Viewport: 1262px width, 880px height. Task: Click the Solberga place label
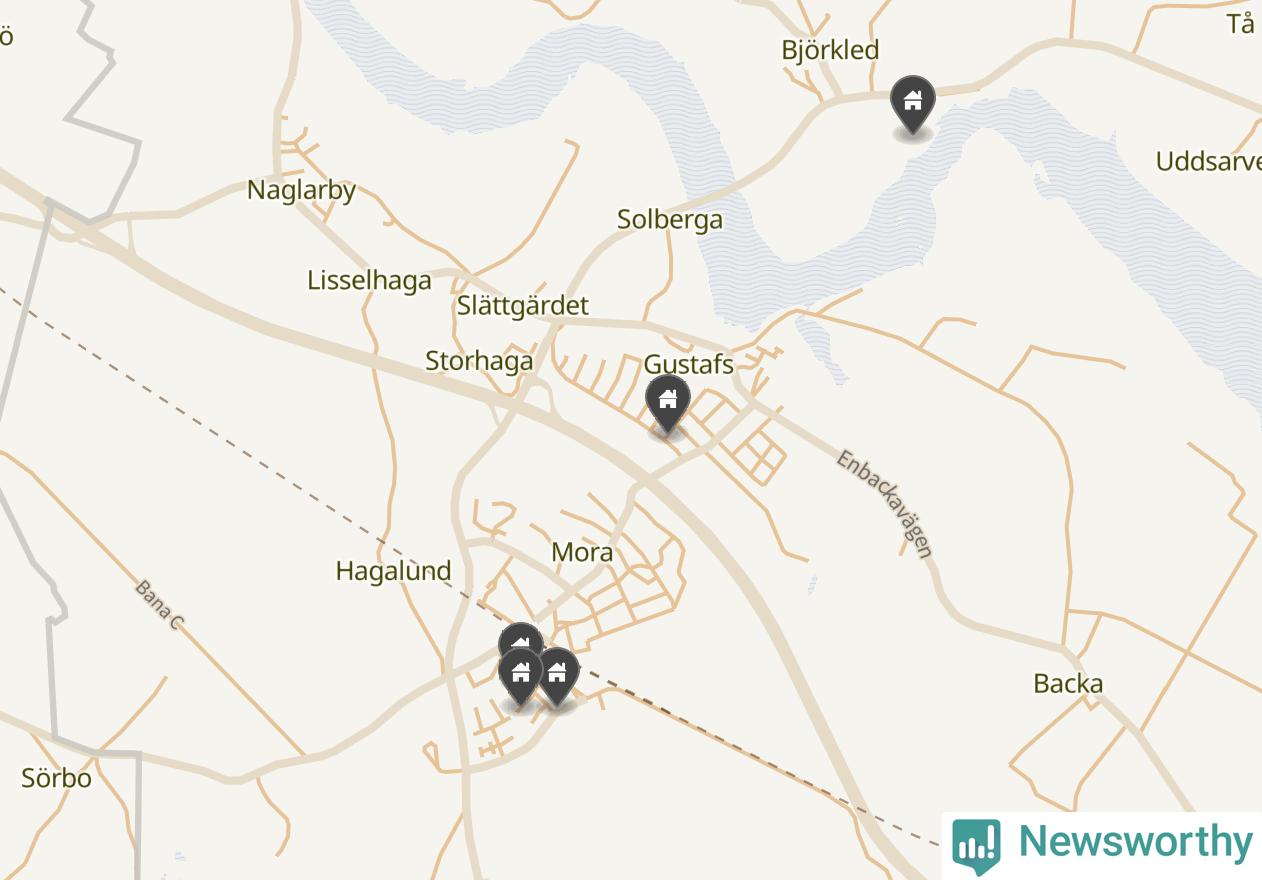(x=670, y=219)
